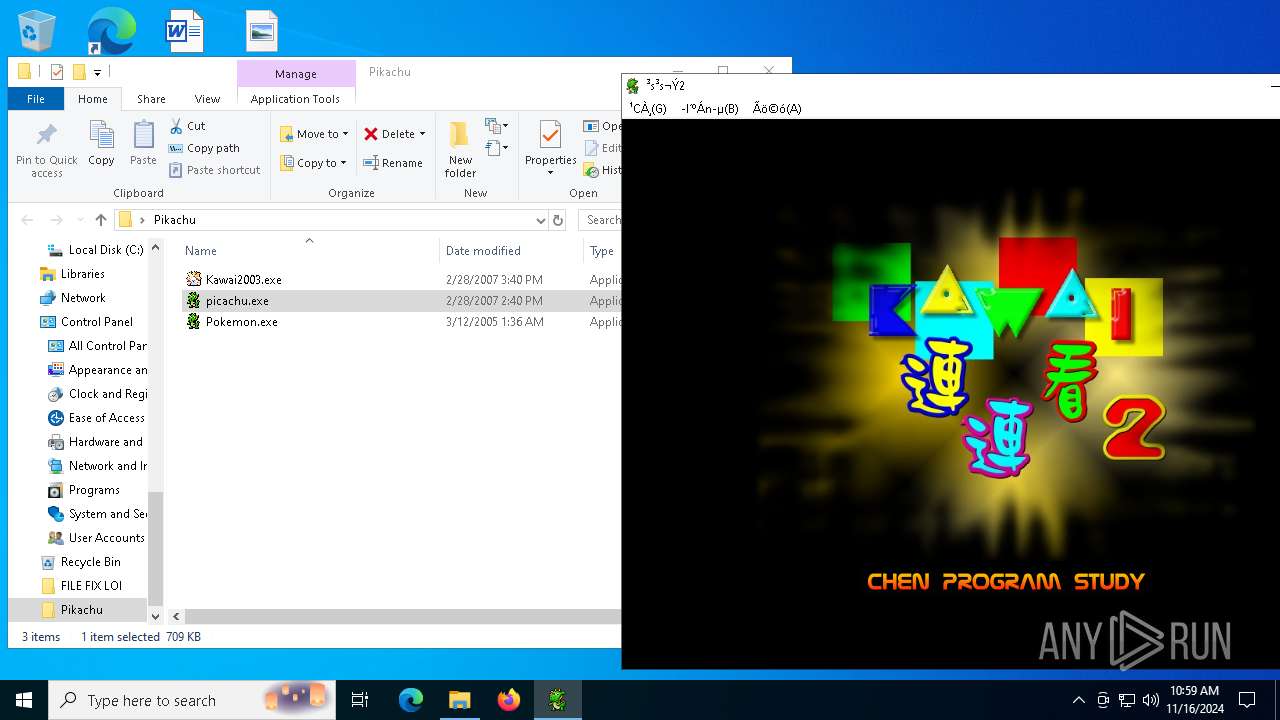Screen dimensions: 1280x720
Task: Open the (B) menu in game window
Action: (x=710, y=108)
